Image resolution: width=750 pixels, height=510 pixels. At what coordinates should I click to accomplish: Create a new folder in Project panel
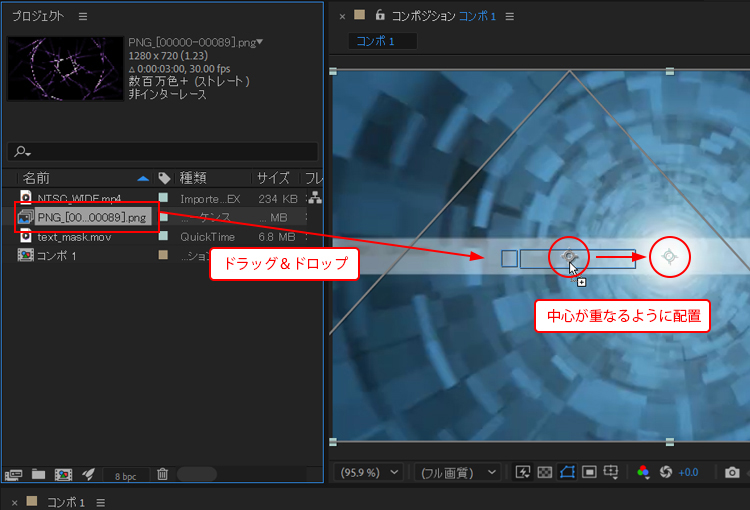pos(38,474)
